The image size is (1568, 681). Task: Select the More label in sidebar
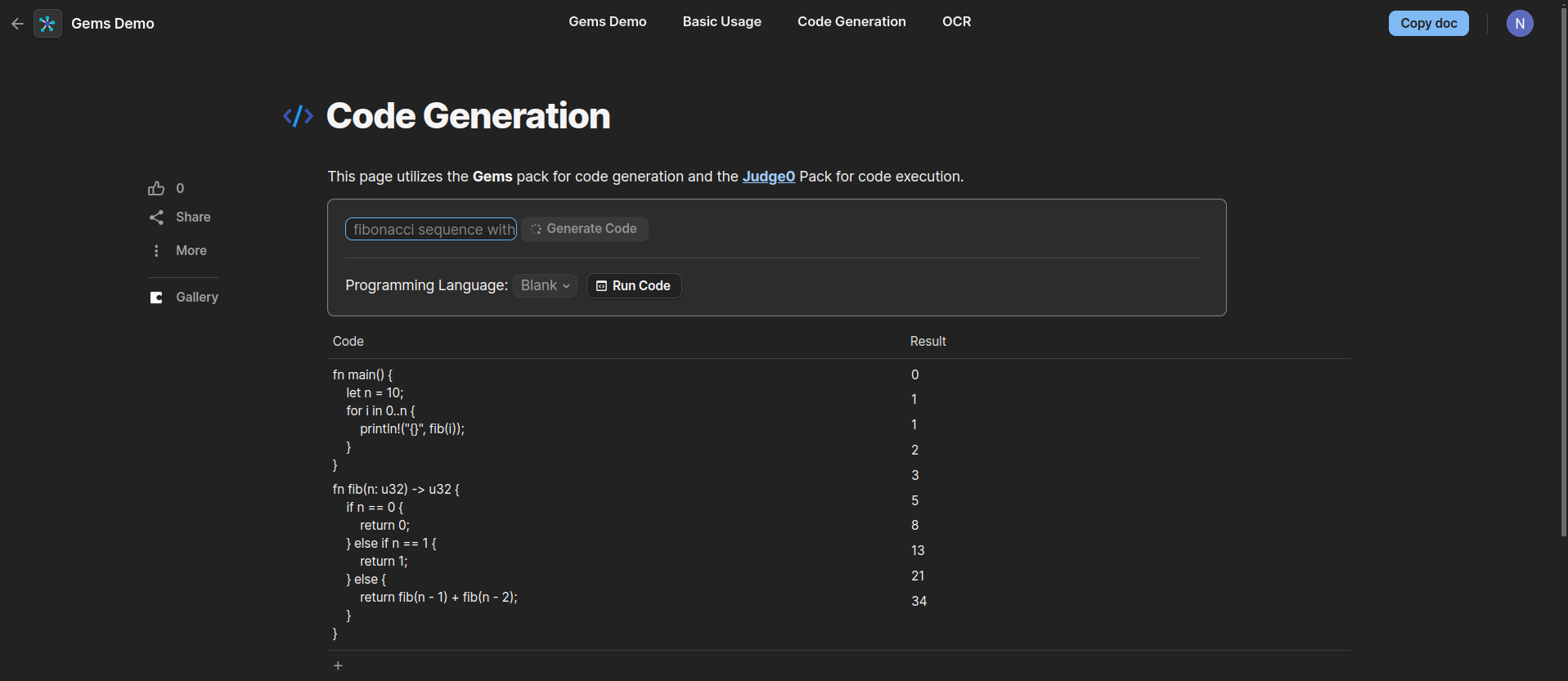tap(191, 251)
